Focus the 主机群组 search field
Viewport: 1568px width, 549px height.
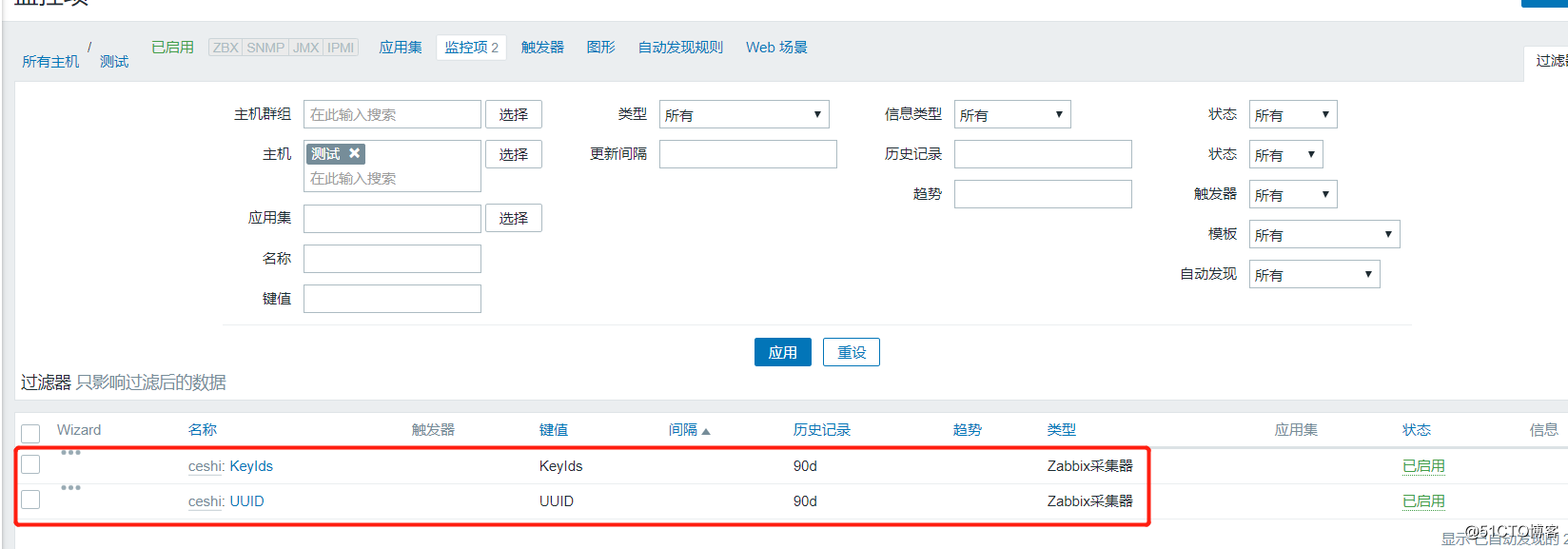point(392,114)
